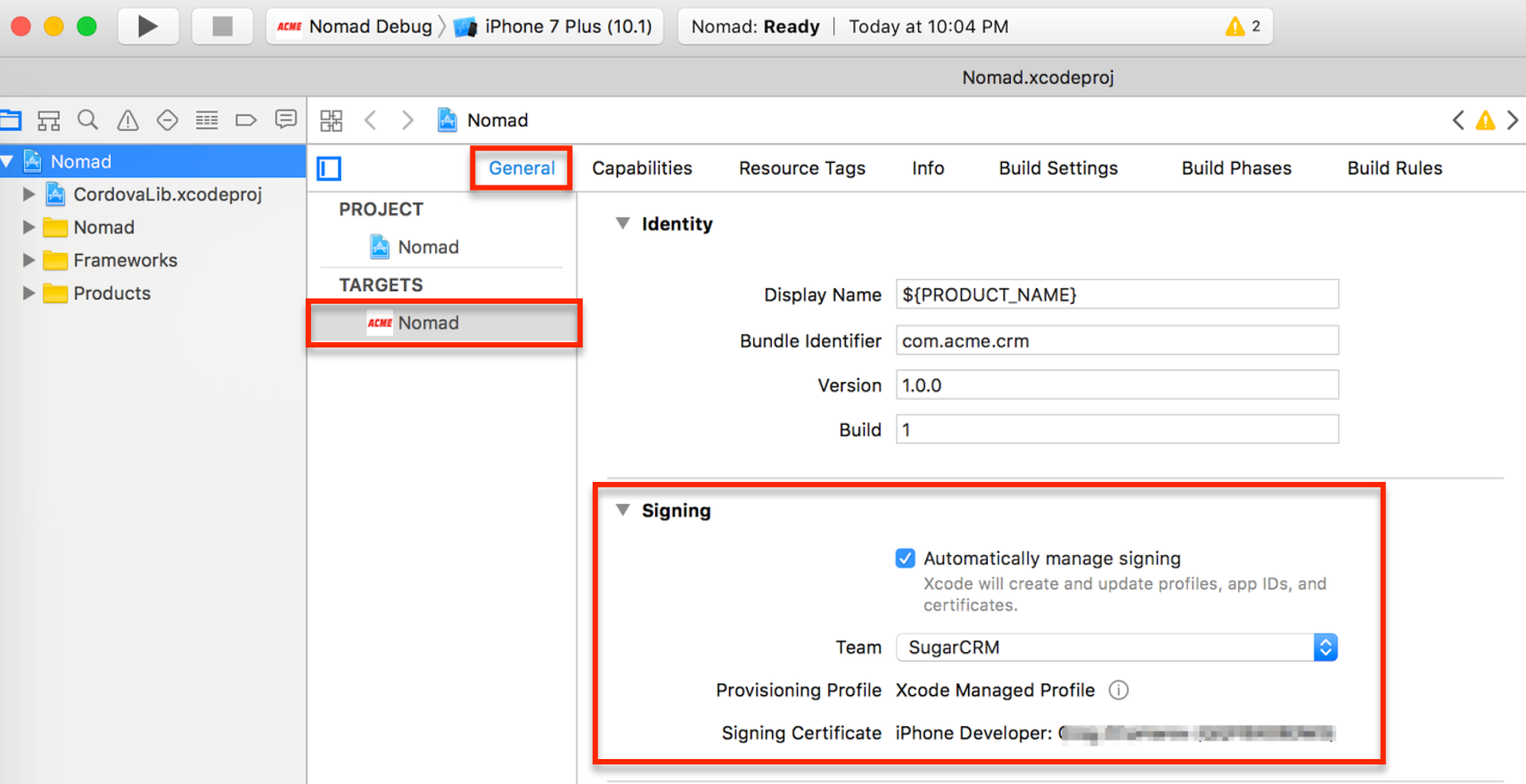Go back in editor history
Image resolution: width=1526 pixels, height=784 pixels.
point(371,120)
